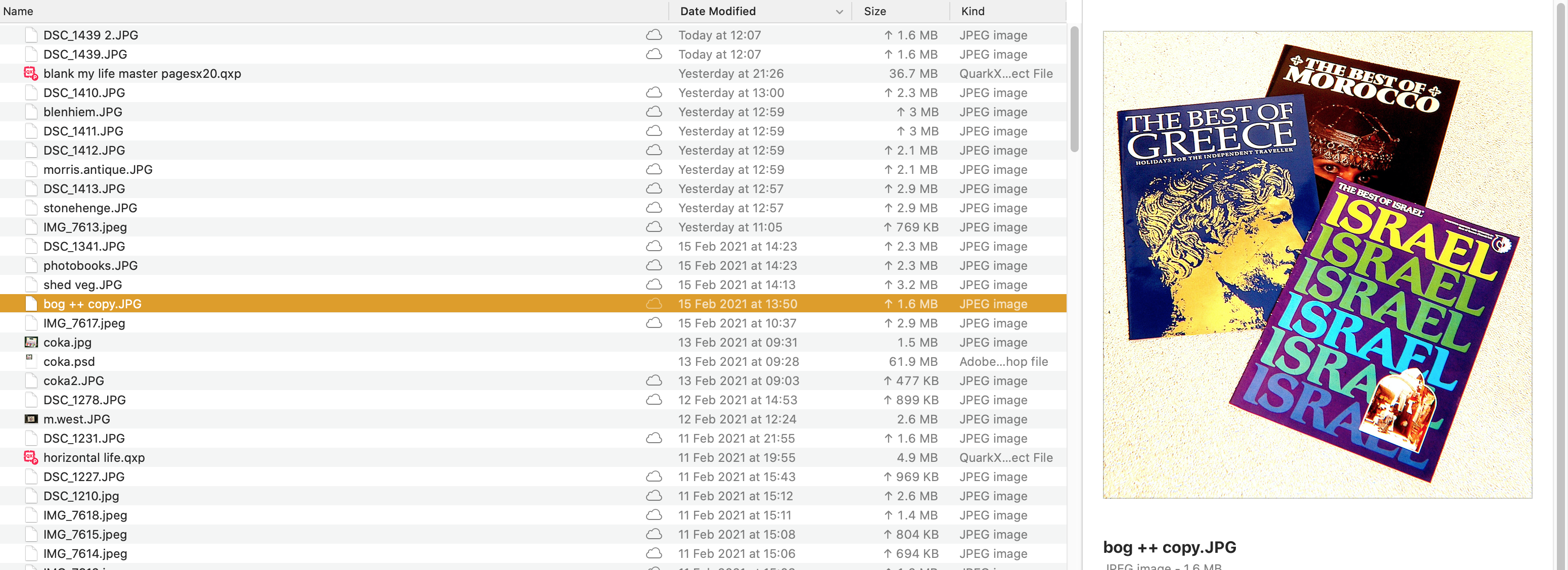Sort files by Size column header

[x=874, y=12]
